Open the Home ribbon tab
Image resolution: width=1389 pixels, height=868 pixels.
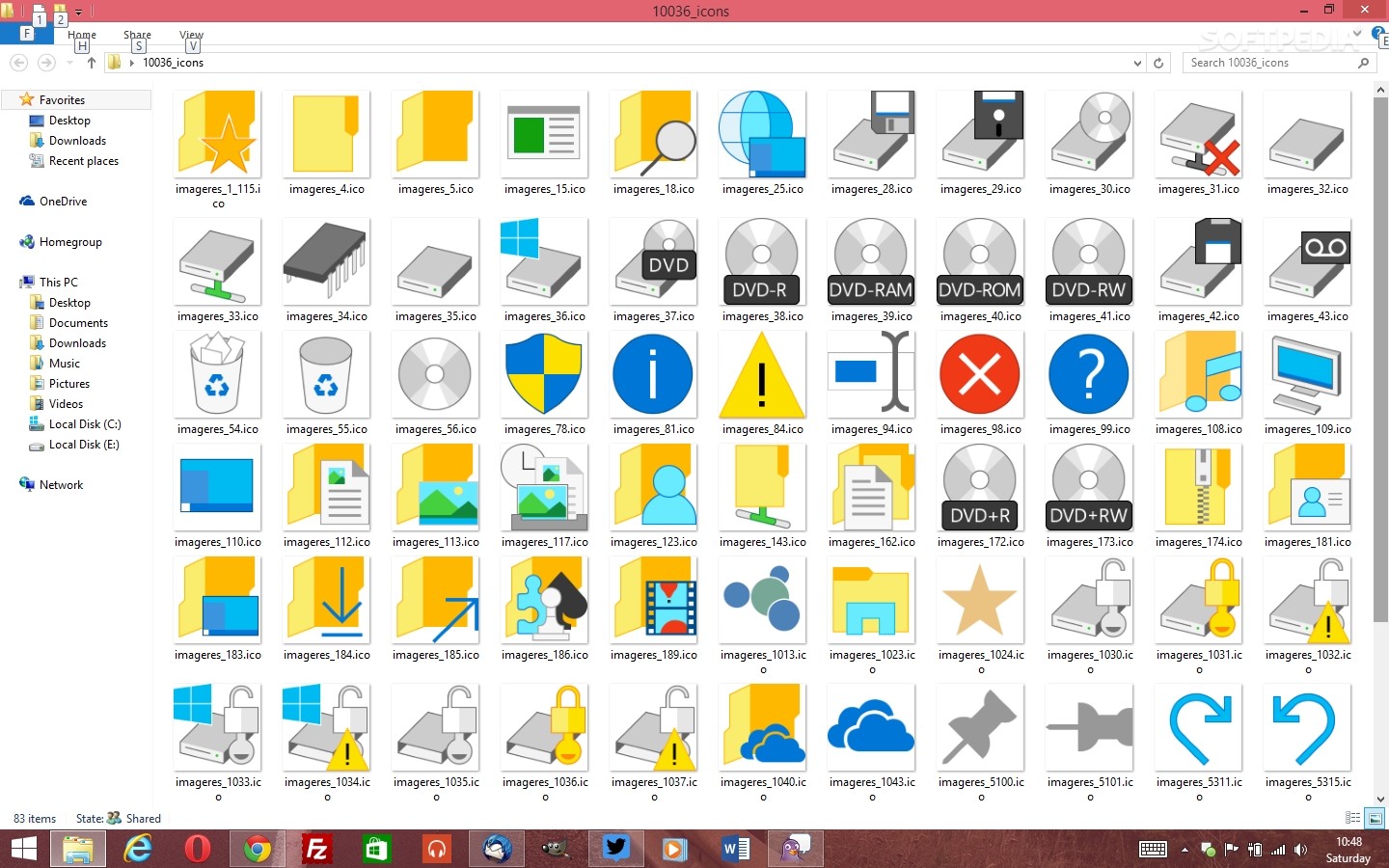[x=82, y=35]
